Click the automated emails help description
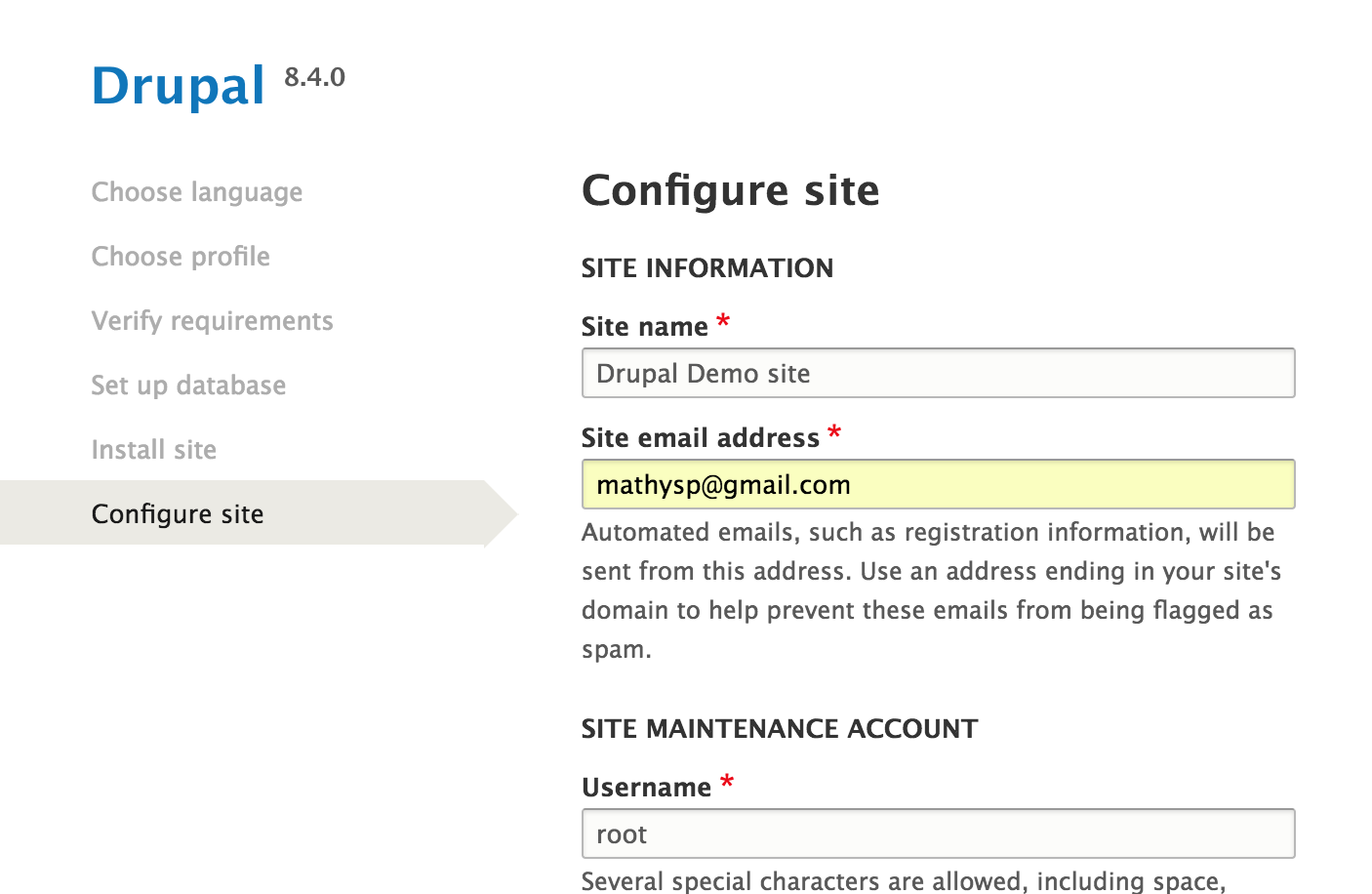1372x894 pixels. point(932,590)
